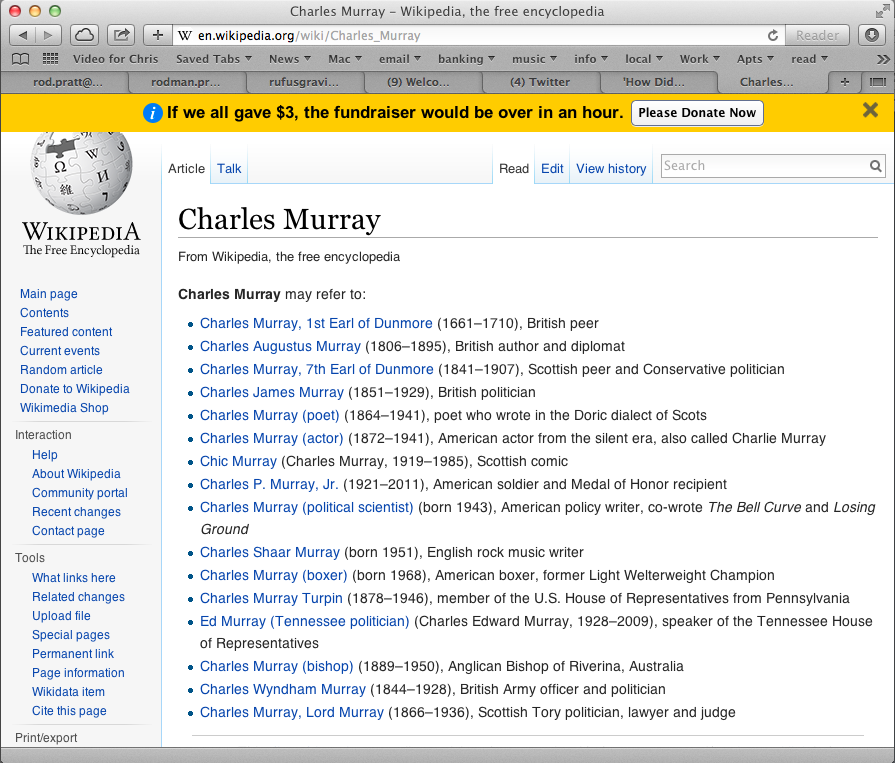Open the Charles Murray (poet) link

pos(269,415)
